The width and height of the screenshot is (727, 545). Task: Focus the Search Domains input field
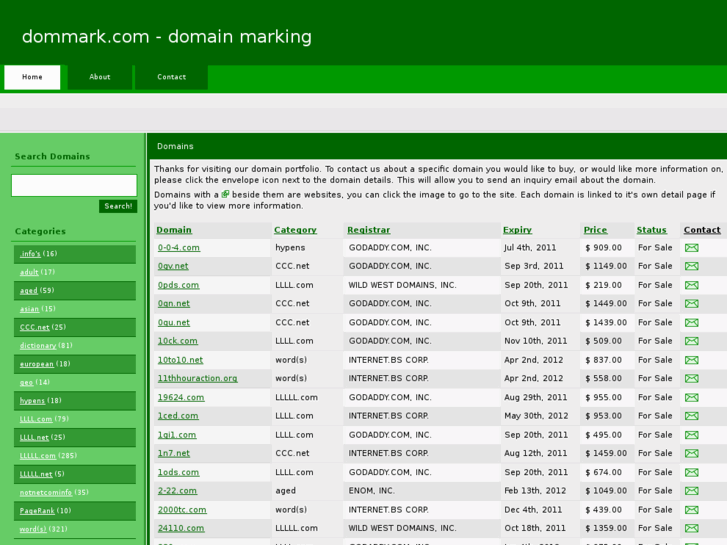click(x=74, y=186)
